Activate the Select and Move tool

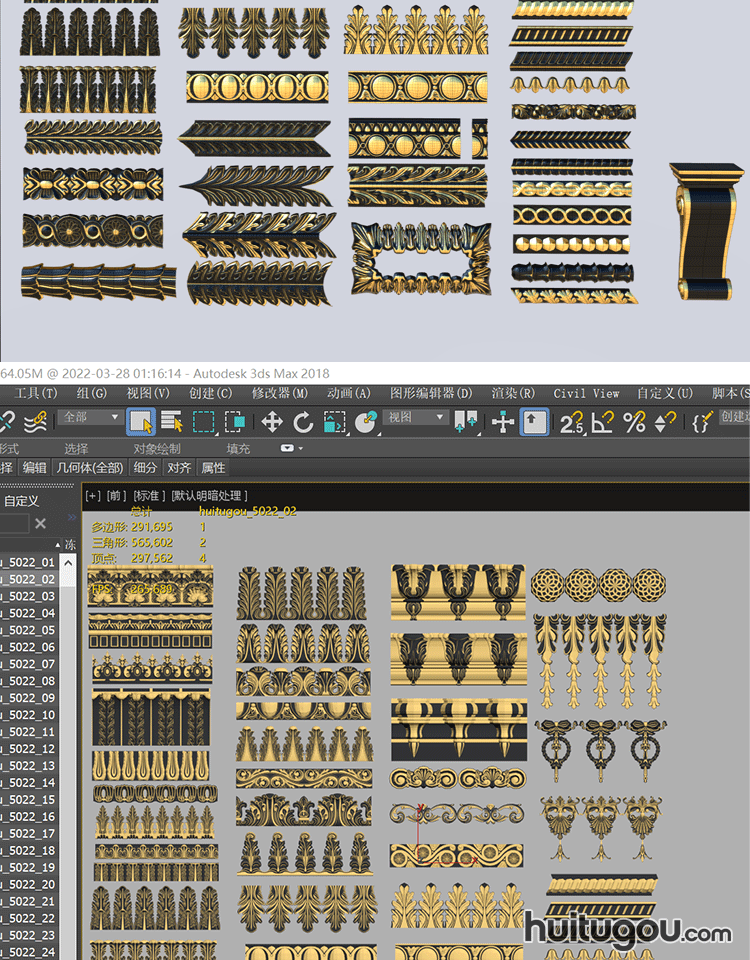(x=272, y=422)
